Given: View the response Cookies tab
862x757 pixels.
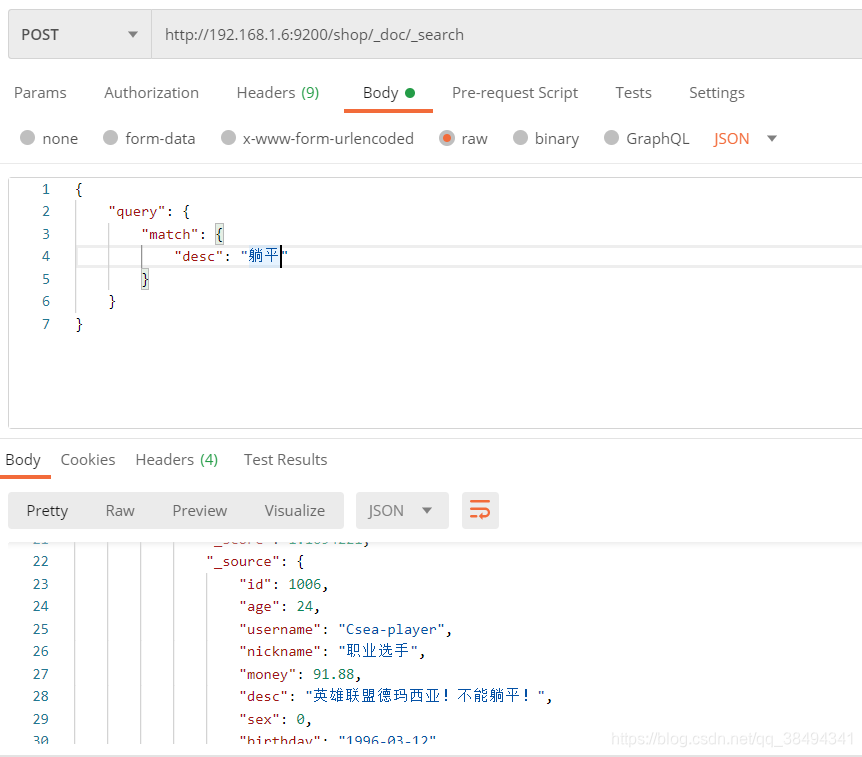Looking at the screenshot, I should 88,460.
